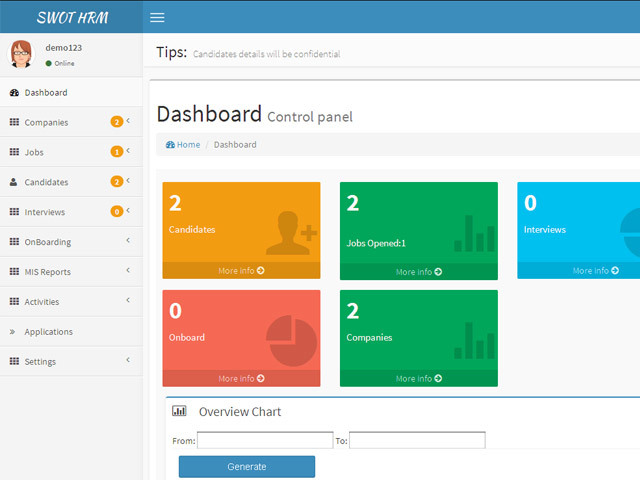The image size is (640, 480).
Task: Click the To date input field
Action: (417, 440)
